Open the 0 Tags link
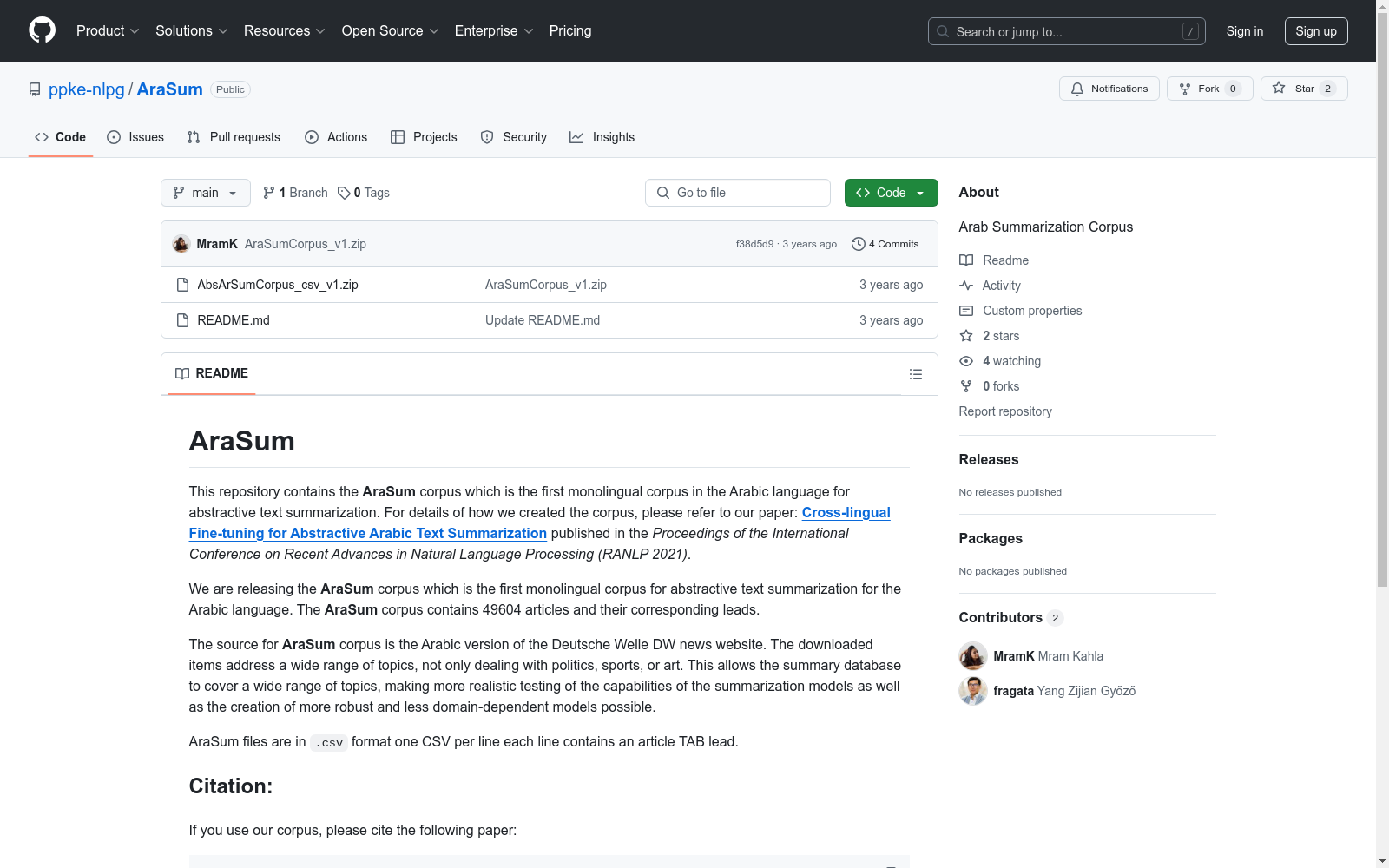This screenshot has width=1389, height=868. (364, 193)
